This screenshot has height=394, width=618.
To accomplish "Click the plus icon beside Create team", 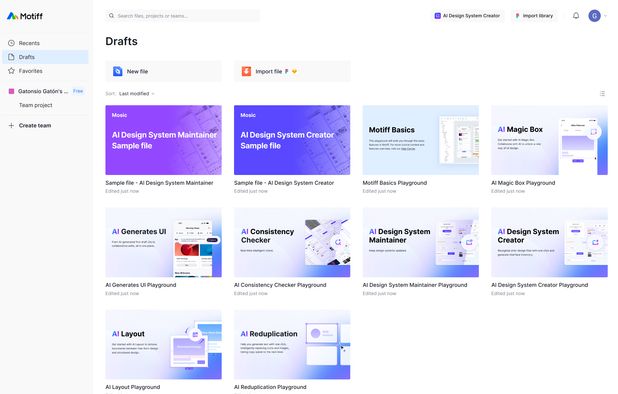I will [11, 125].
